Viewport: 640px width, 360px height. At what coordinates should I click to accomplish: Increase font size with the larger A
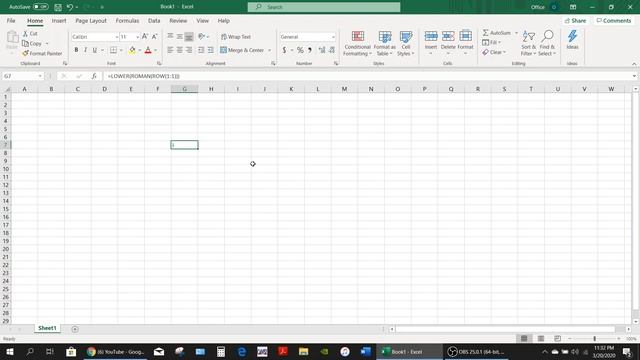pyautogui.click(x=145, y=37)
